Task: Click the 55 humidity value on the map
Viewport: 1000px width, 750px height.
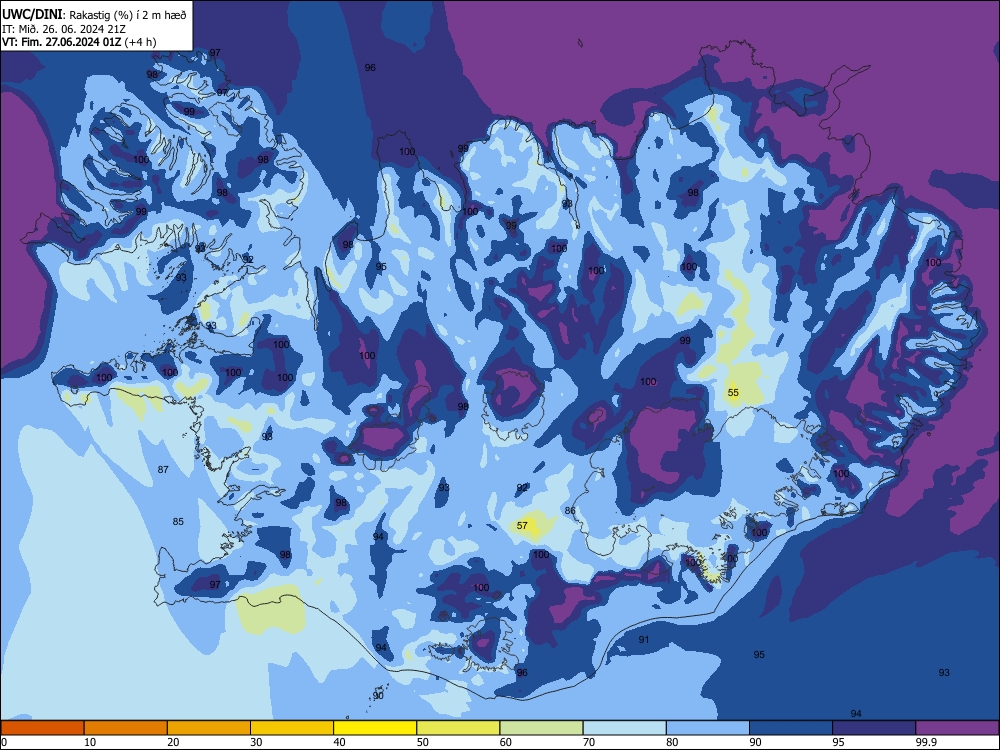Action: (733, 393)
